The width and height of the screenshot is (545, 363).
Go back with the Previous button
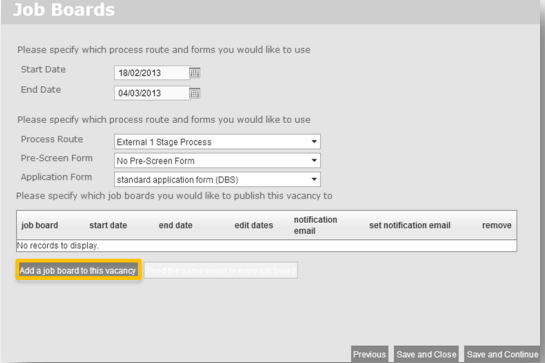coord(369,354)
